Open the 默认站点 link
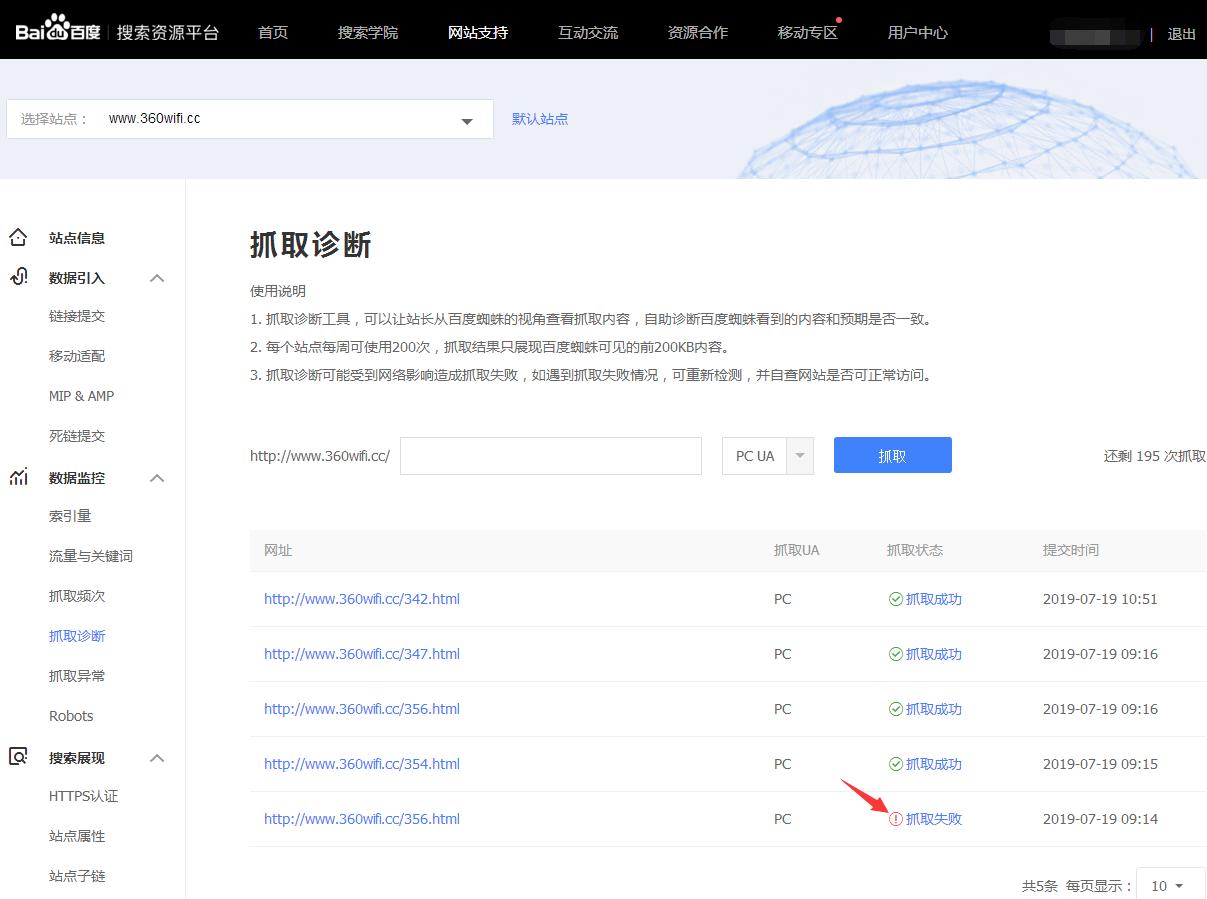1207x899 pixels. tap(539, 119)
